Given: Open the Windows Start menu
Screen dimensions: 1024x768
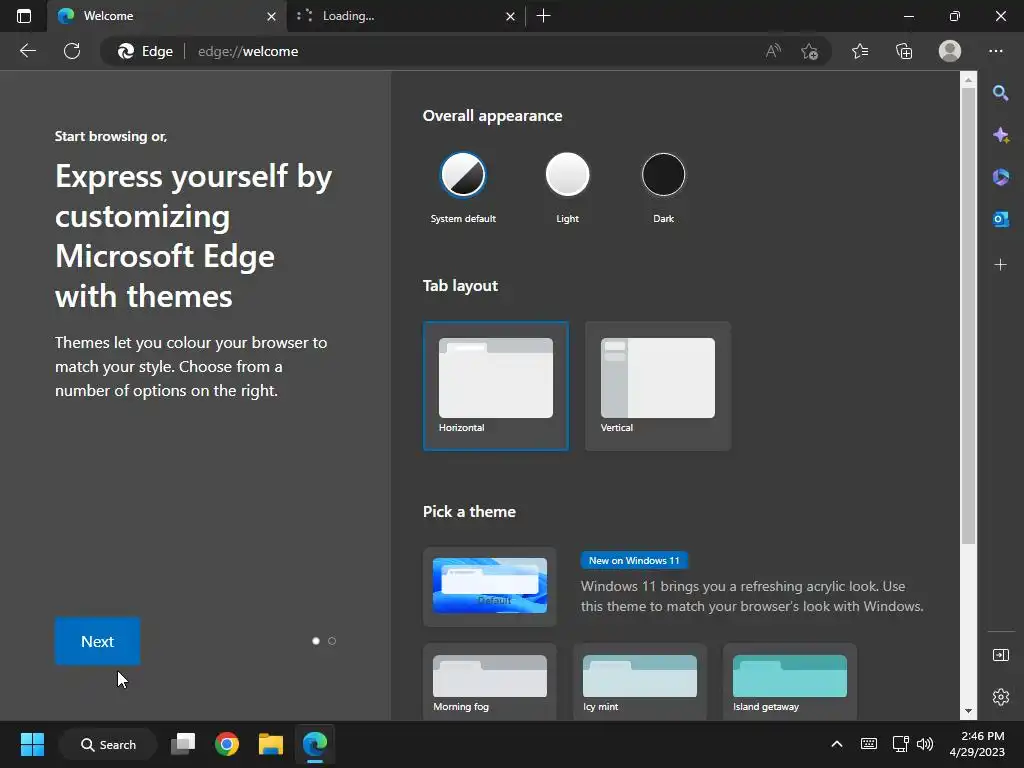Looking at the screenshot, I should [32, 744].
